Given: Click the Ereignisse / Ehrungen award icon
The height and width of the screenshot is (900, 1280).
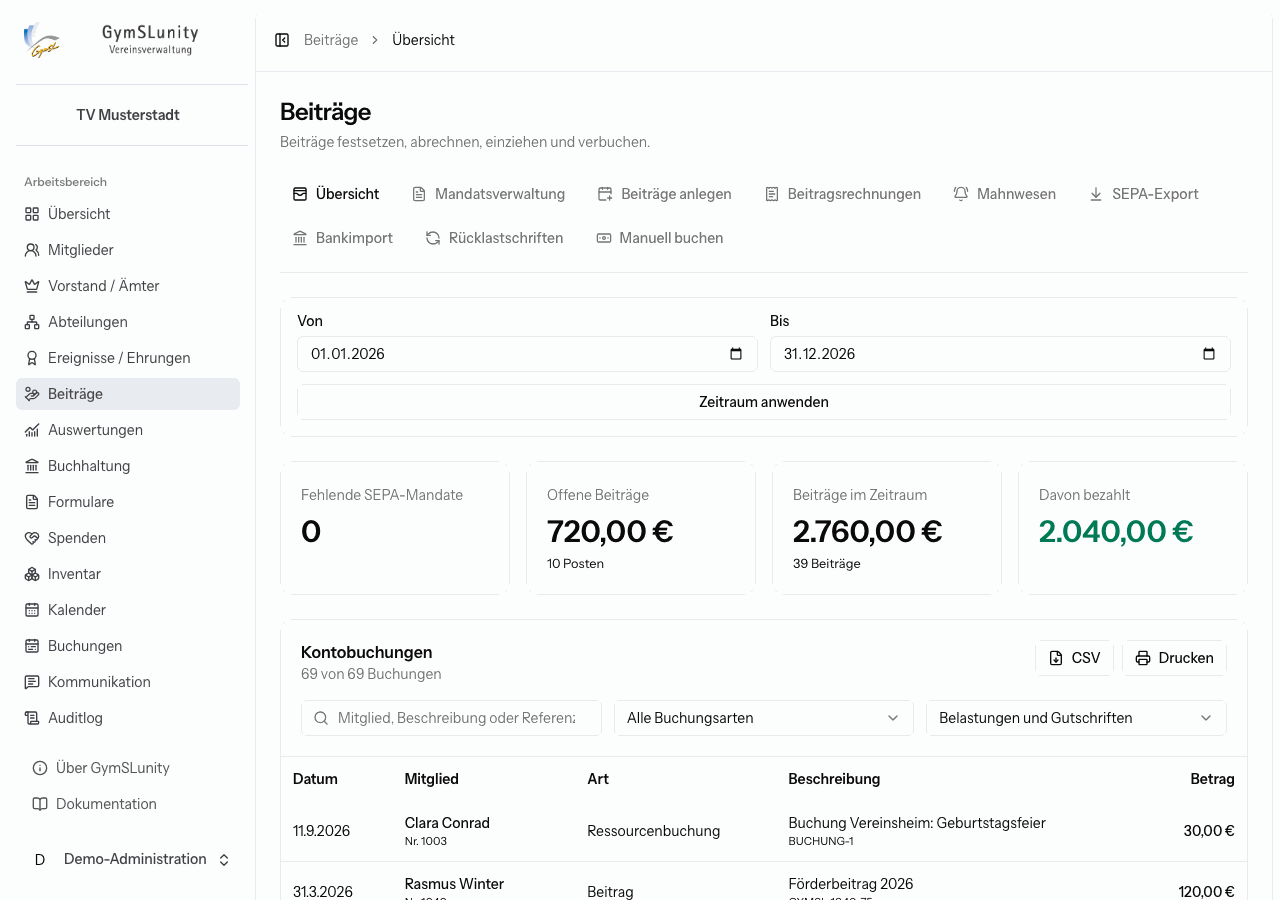Looking at the screenshot, I should point(32,358).
